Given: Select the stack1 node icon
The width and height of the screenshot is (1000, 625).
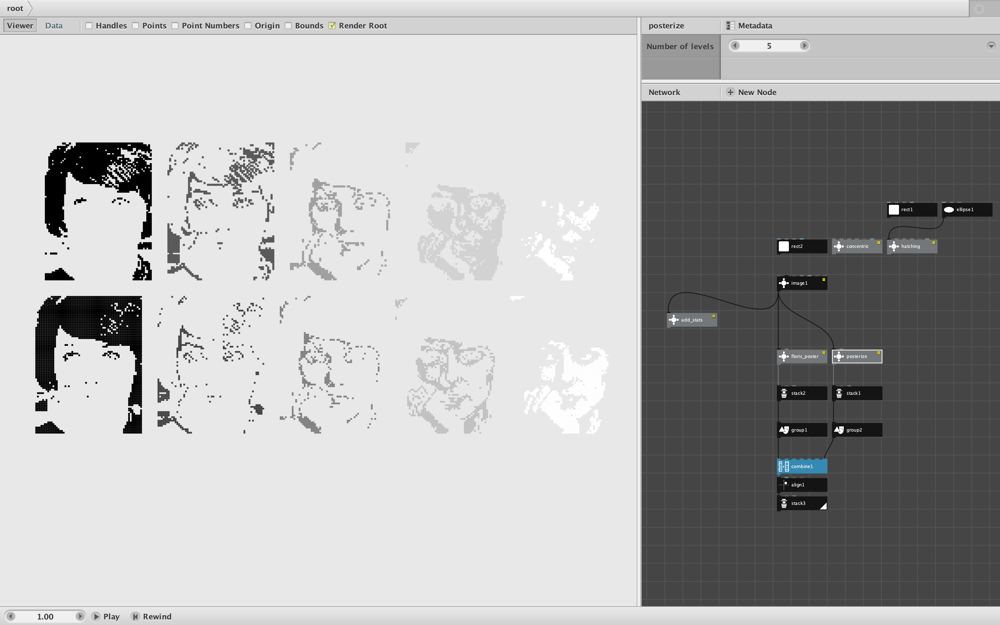Looking at the screenshot, I should click(839, 393).
